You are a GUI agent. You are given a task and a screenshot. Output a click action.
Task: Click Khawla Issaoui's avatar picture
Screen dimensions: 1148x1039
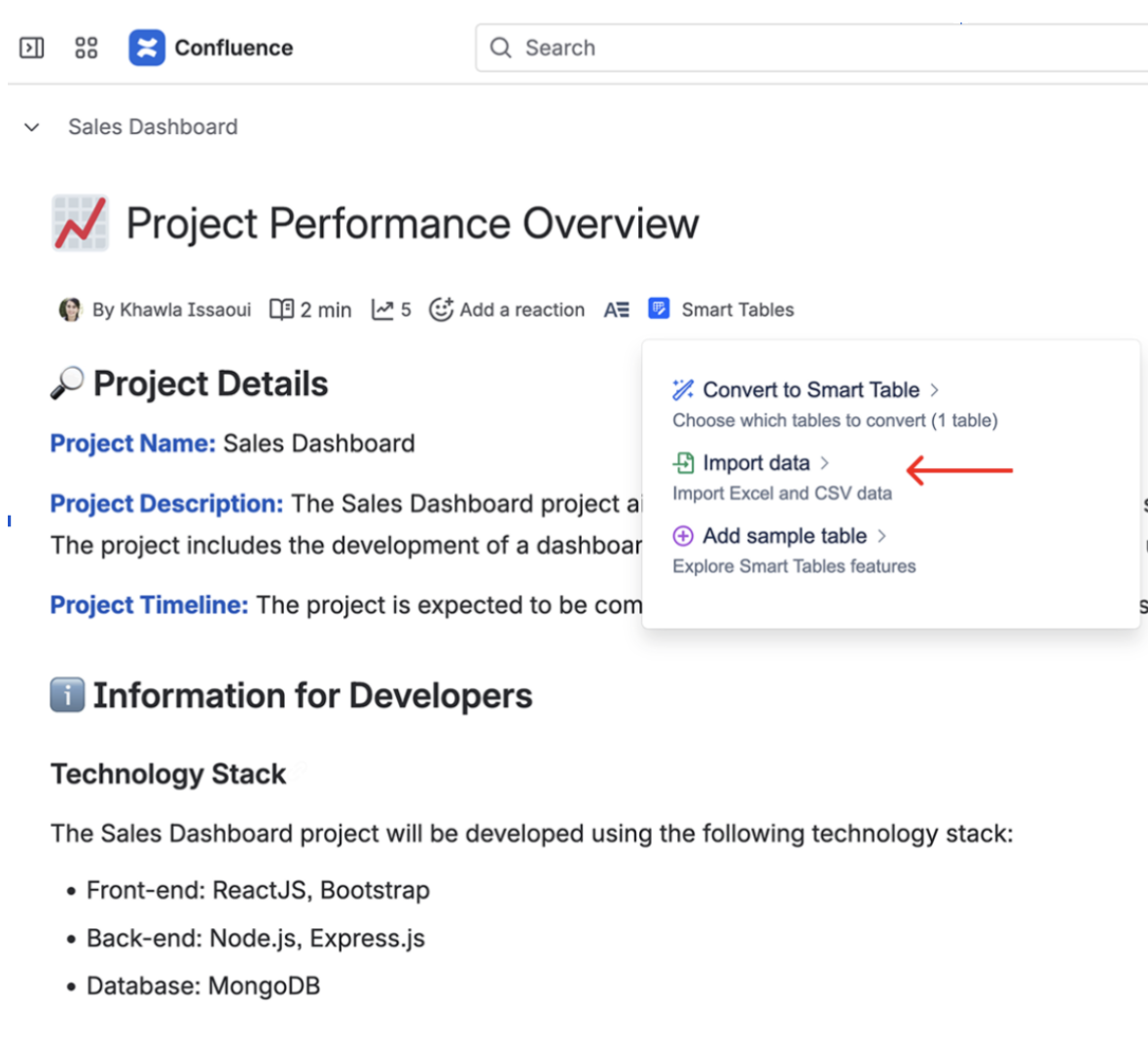pos(70,309)
